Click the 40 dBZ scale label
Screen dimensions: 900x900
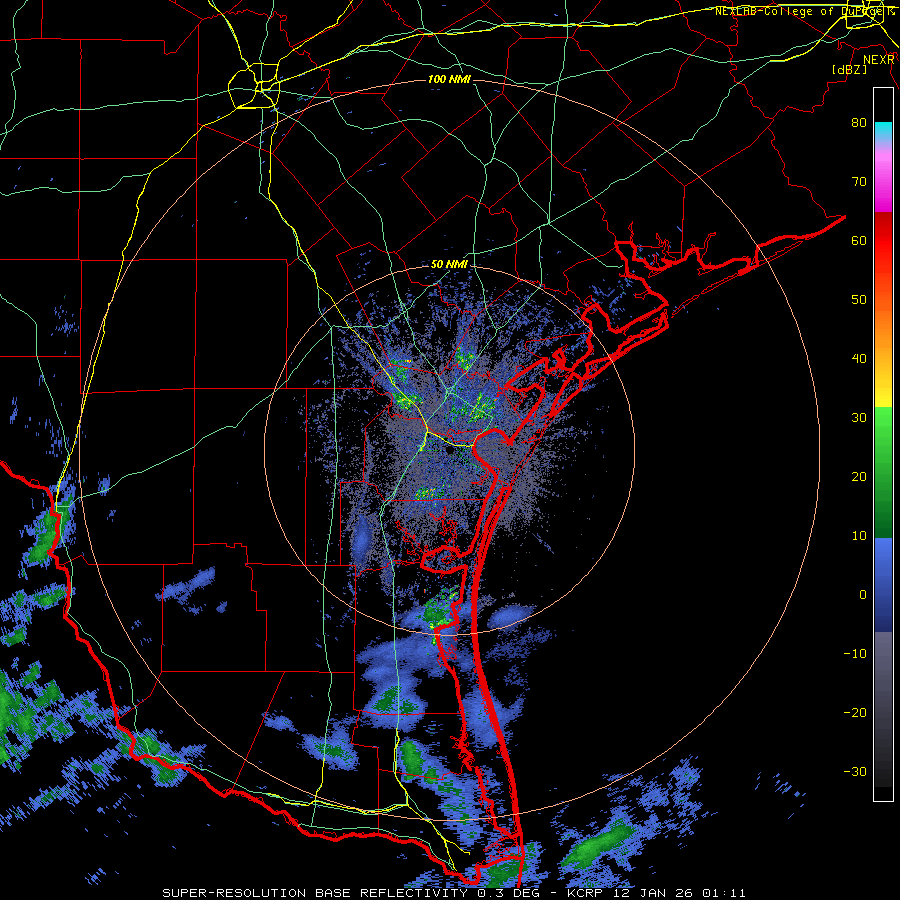(x=859, y=359)
